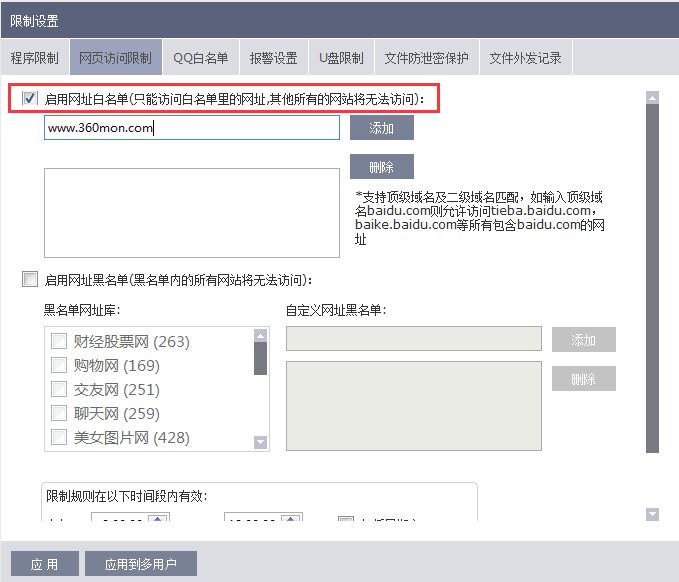Check the 财经股票网 (263) category
The height and width of the screenshot is (582, 679).
[x=59, y=341]
